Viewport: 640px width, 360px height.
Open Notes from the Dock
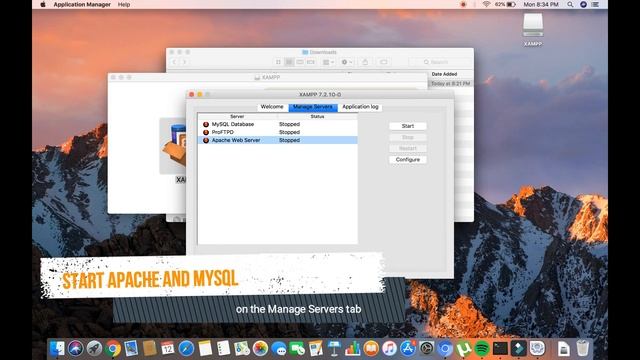tap(205, 349)
